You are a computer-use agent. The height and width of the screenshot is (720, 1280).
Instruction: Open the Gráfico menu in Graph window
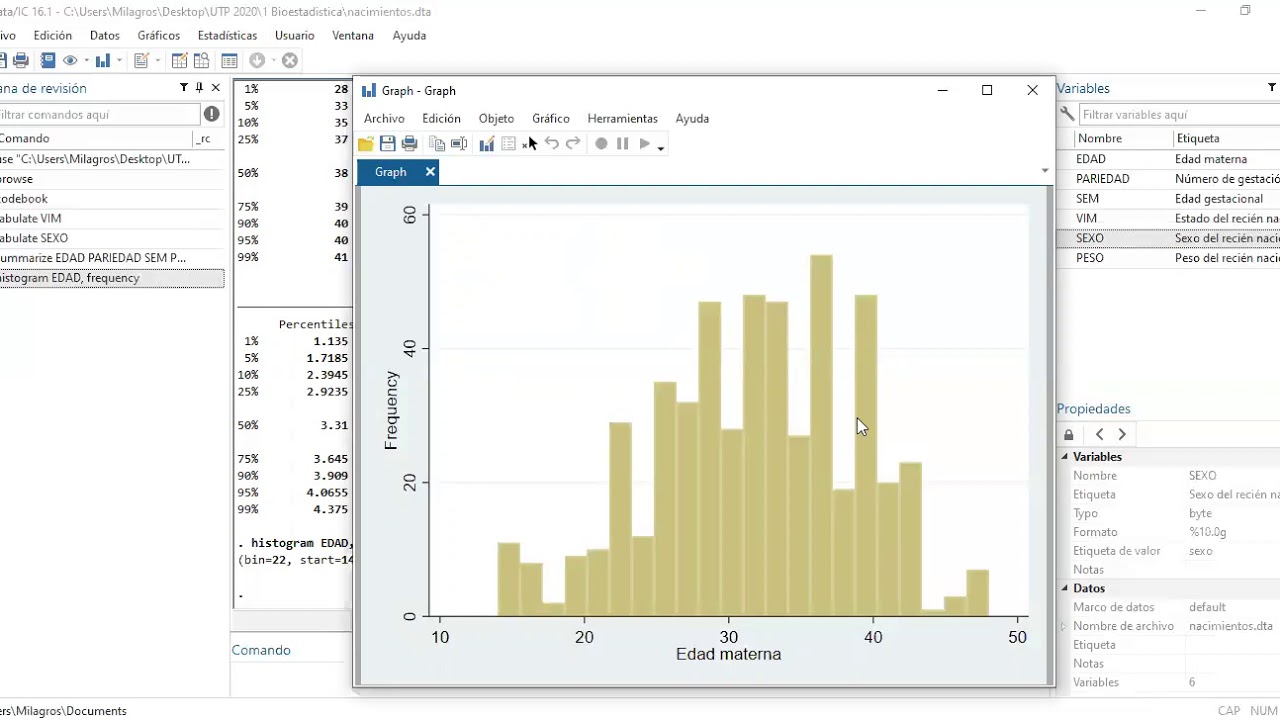550,118
